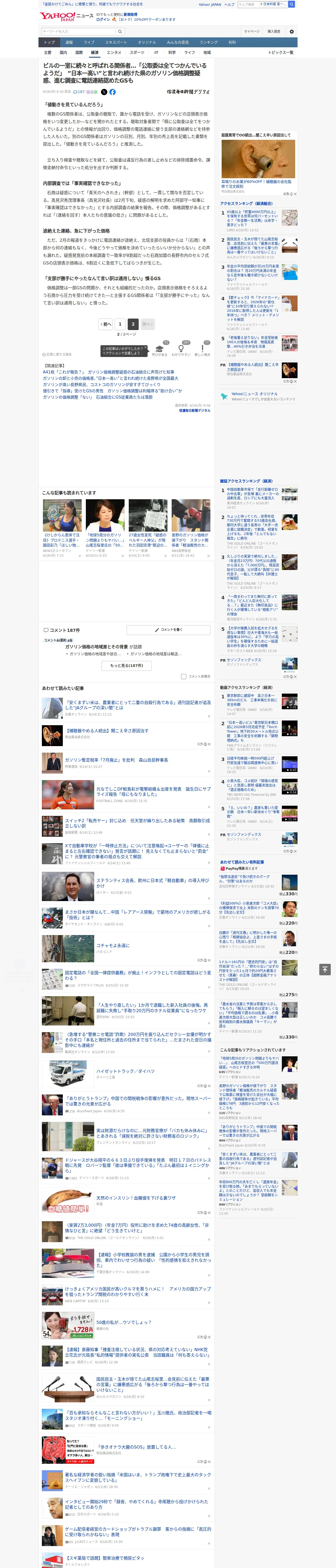Open the みんなの意見 tab

tap(177, 43)
